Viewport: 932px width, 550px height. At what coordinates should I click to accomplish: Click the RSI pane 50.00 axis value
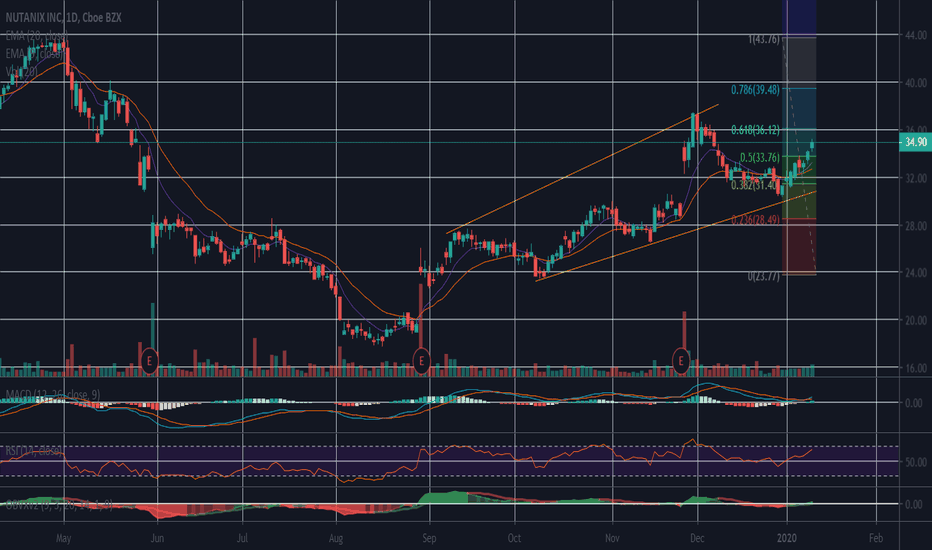(916, 461)
